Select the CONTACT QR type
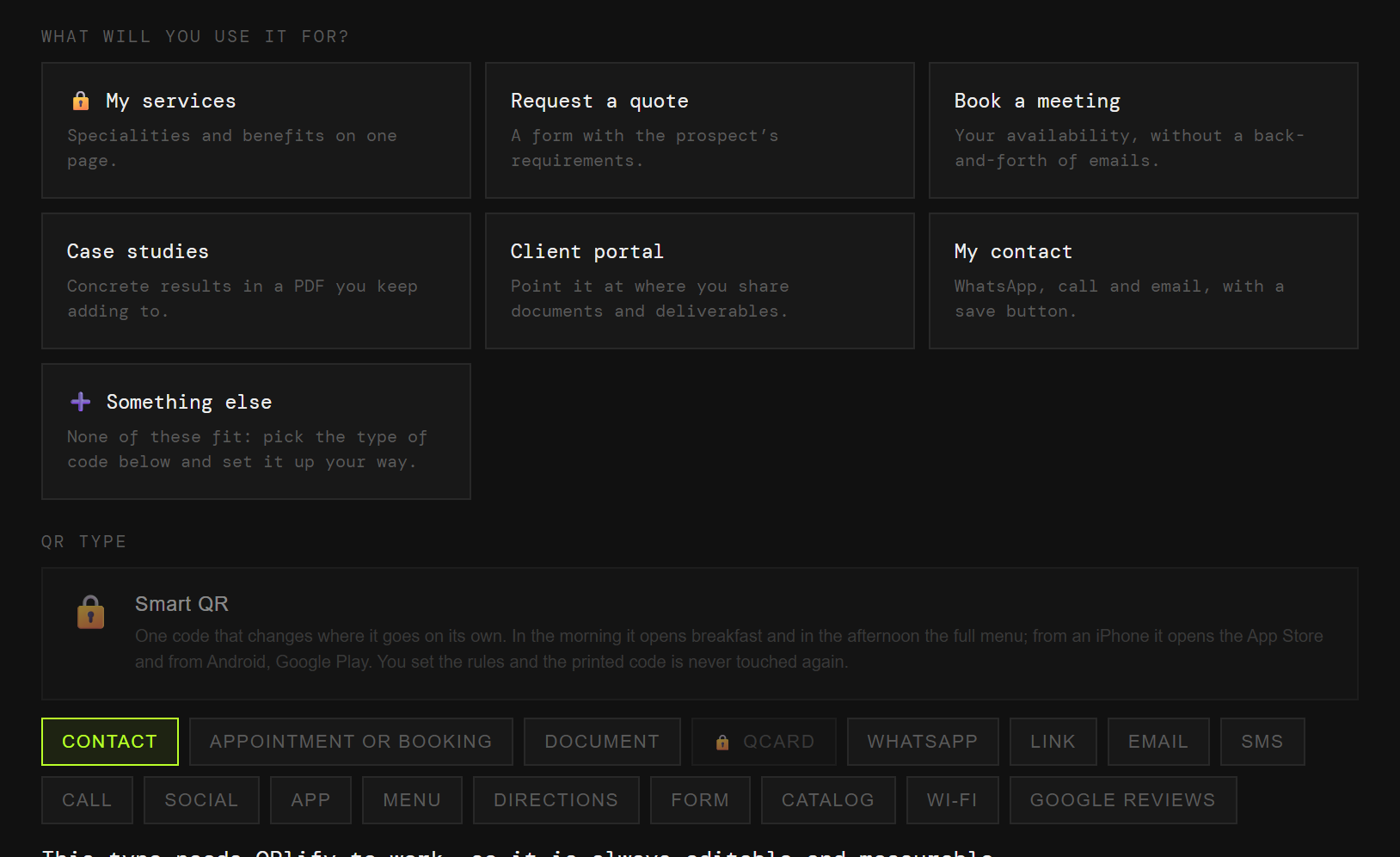 coord(110,742)
